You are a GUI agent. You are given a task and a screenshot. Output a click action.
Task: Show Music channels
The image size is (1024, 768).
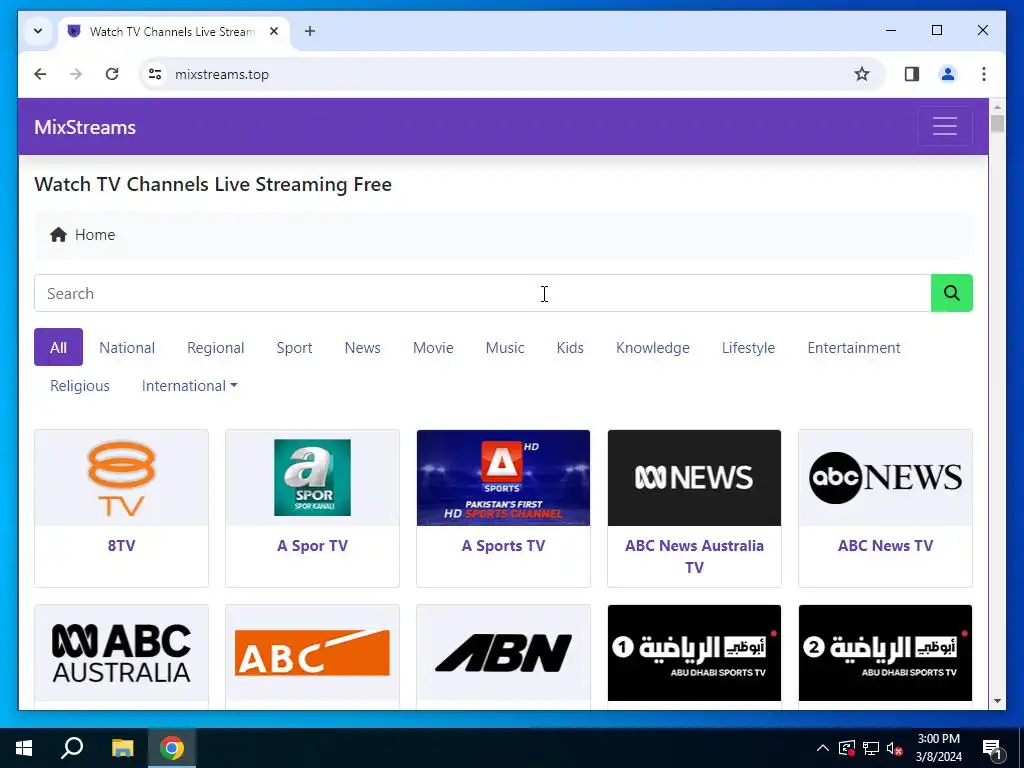505,347
